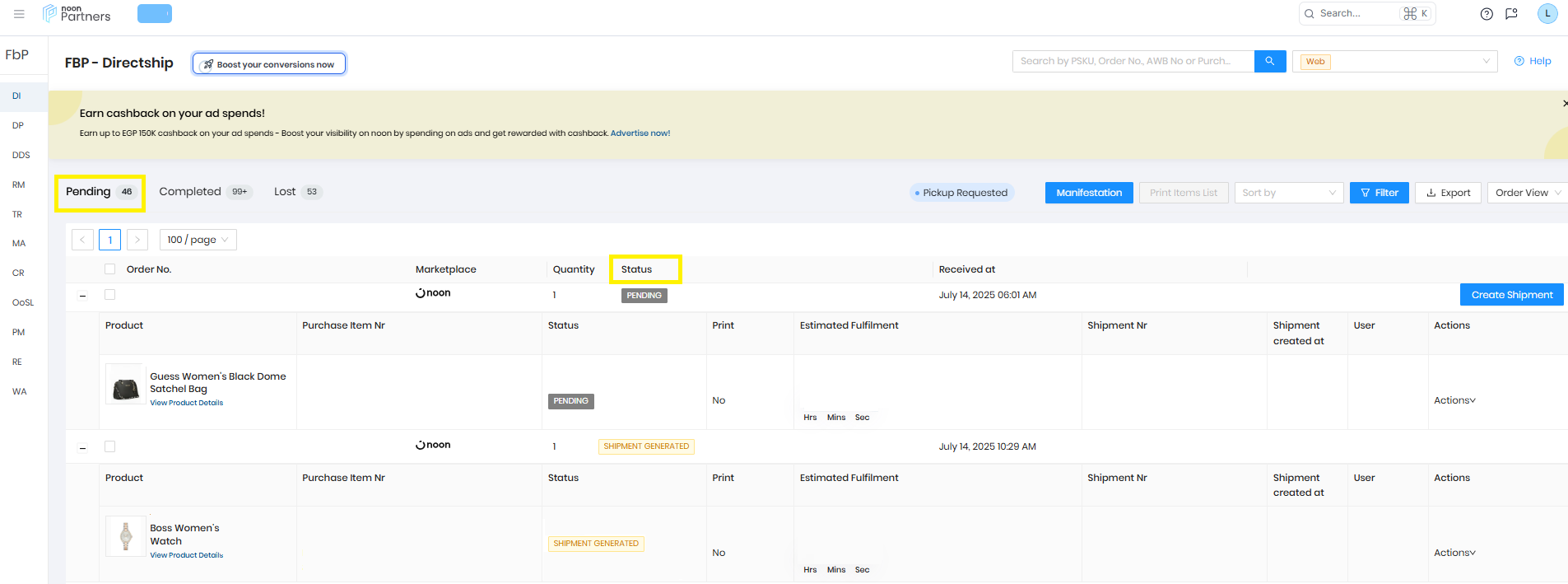
Task: Check the order received at 10:29 AM
Action: tap(110, 446)
